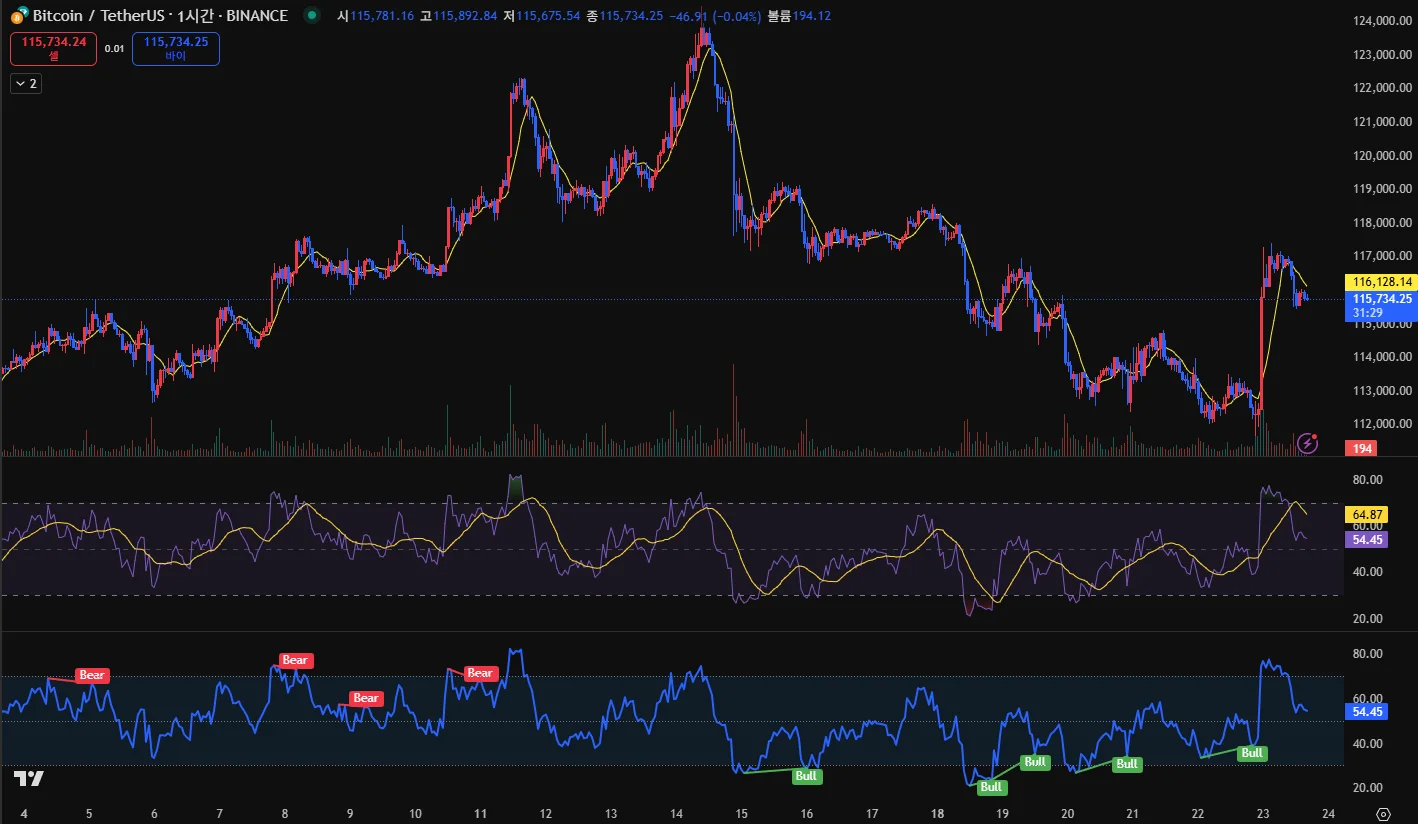Viewport: 1418px width, 824px height.
Task: Click the 120,000.00 price axis label
Action: tap(1381, 156)
